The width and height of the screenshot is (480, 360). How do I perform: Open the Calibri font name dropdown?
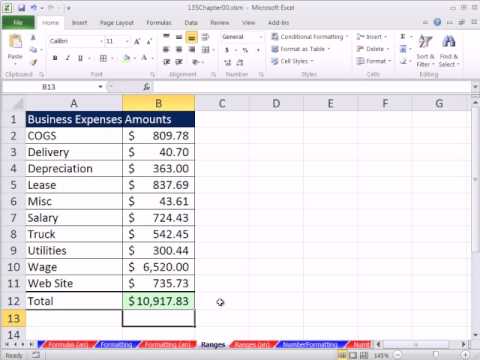[x=100, y=41]
